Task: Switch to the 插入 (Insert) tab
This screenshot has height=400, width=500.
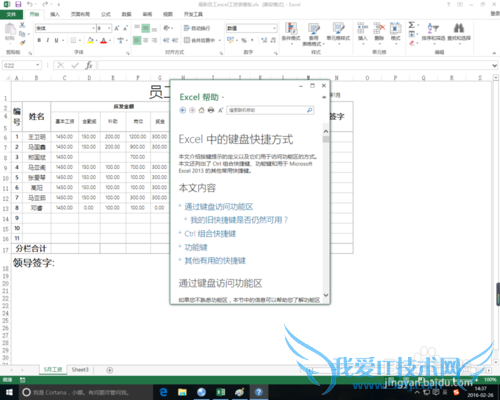Action: tap(55, 14)
